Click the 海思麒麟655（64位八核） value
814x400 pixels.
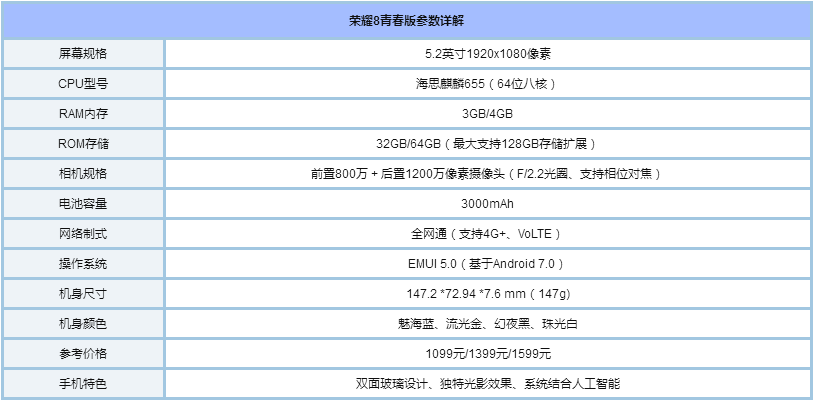point(488,84)
